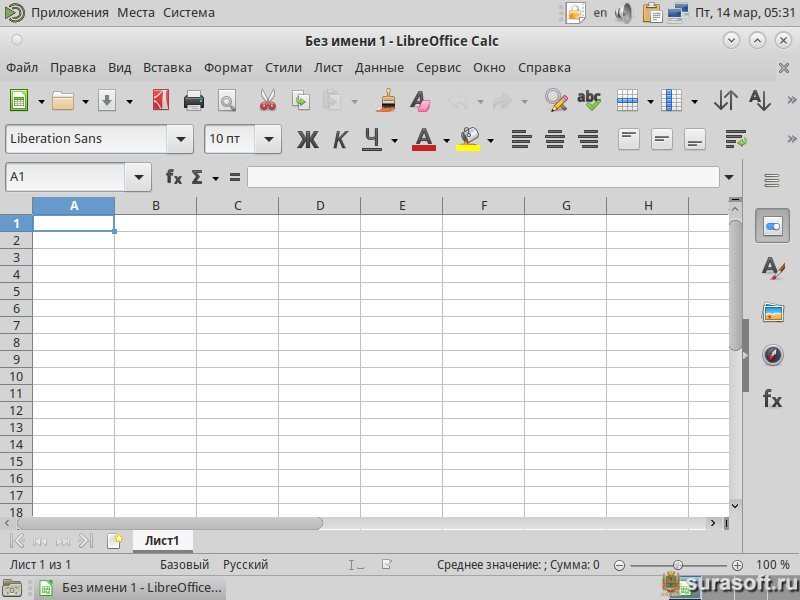Select row 7 header
Screen dimensions: 800x600
16,326
